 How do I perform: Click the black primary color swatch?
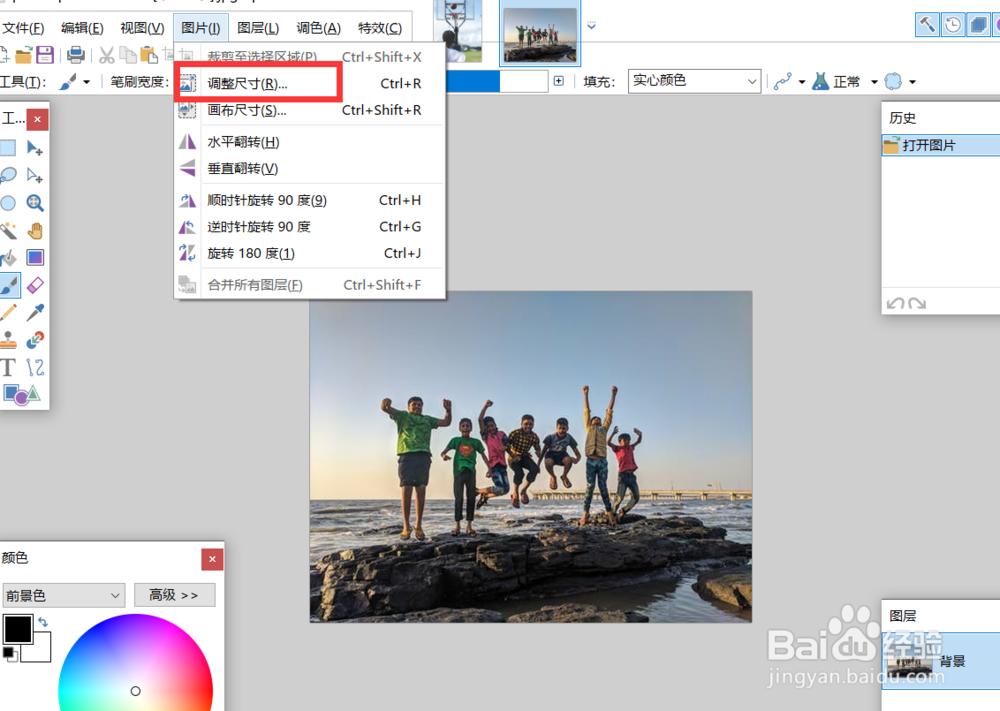tap(18, 629)
